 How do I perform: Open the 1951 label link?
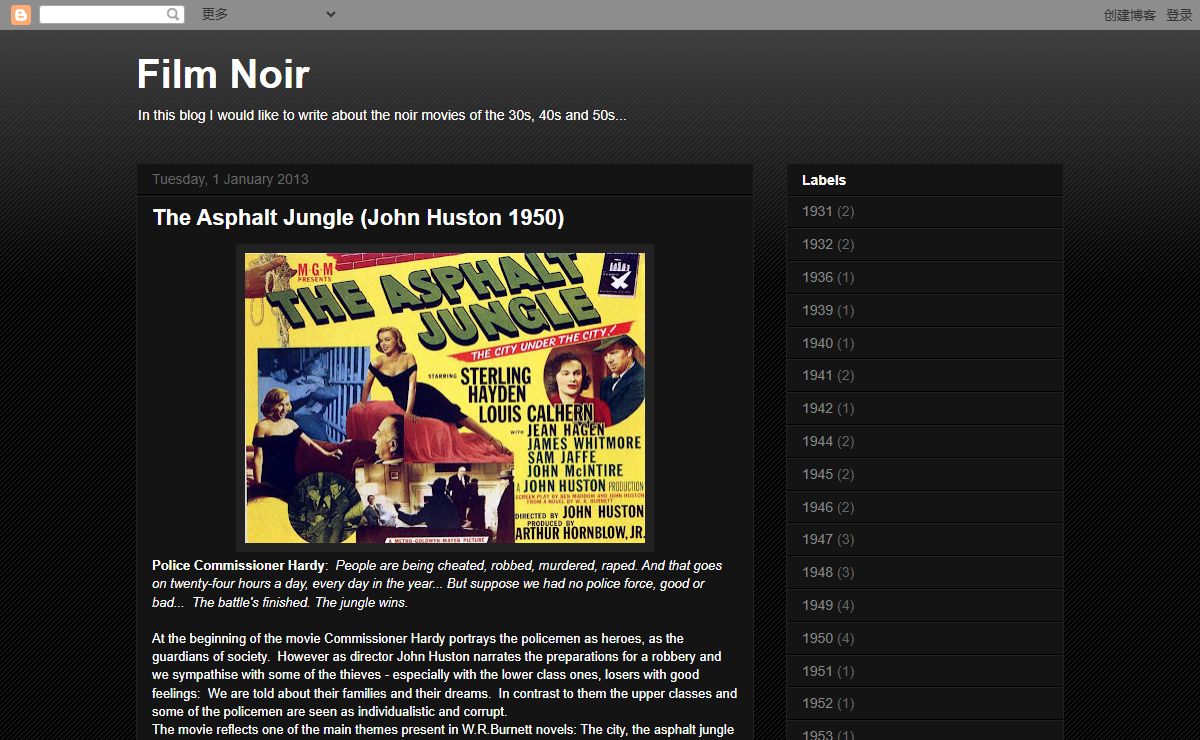click(817, 671)
